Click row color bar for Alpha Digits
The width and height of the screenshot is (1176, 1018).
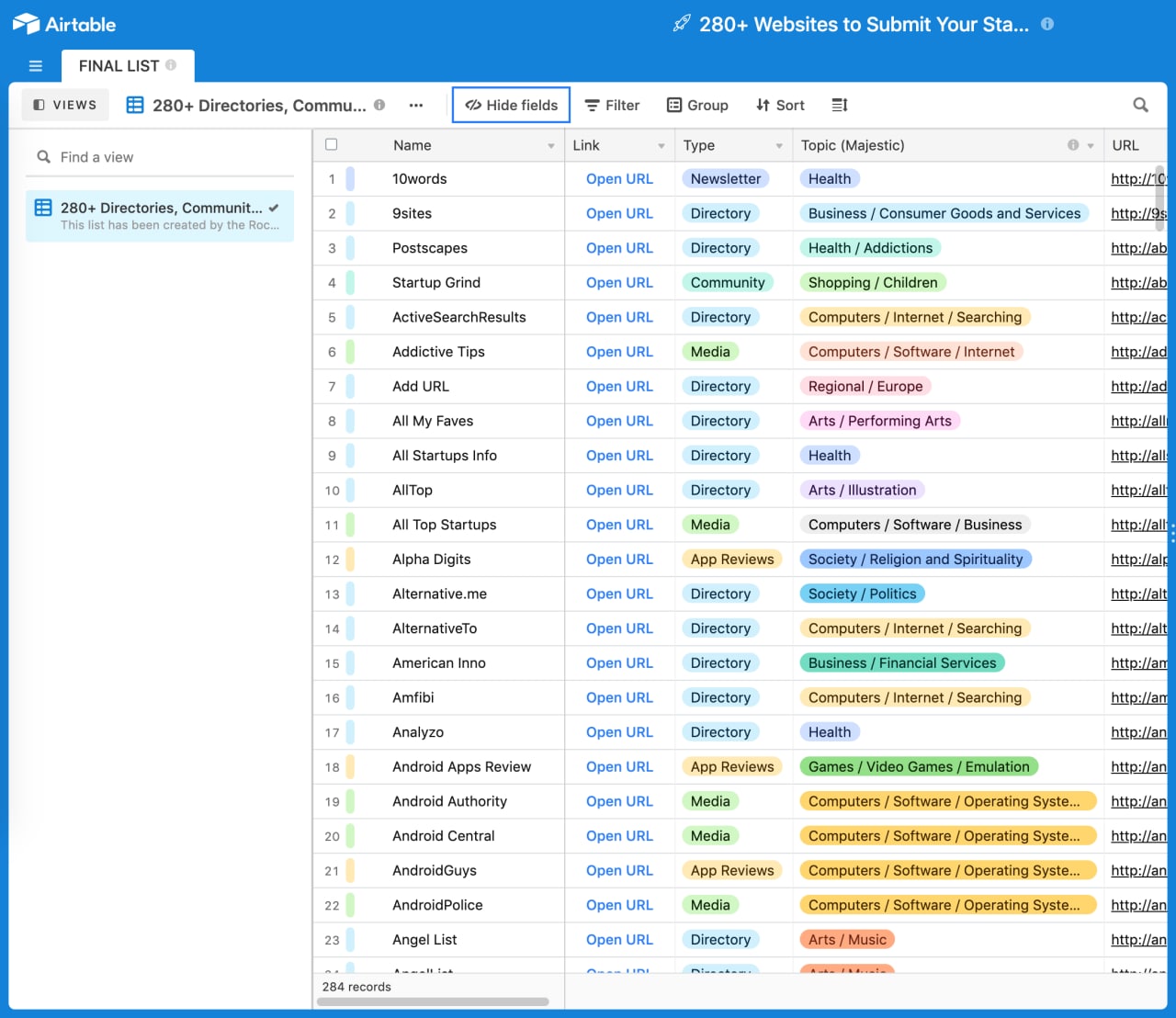pyautogui.click(x=350, y=560)
